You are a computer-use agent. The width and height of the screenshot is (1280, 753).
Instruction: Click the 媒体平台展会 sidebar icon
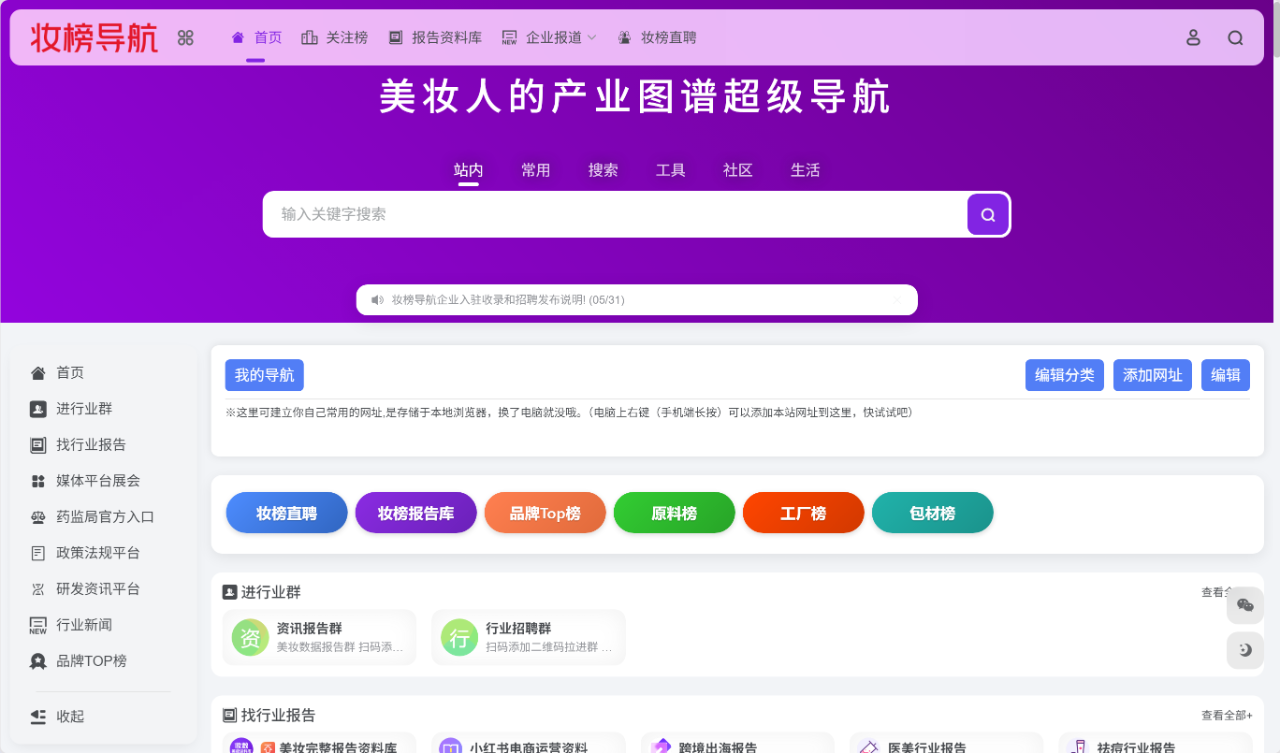tap(38, 481)
